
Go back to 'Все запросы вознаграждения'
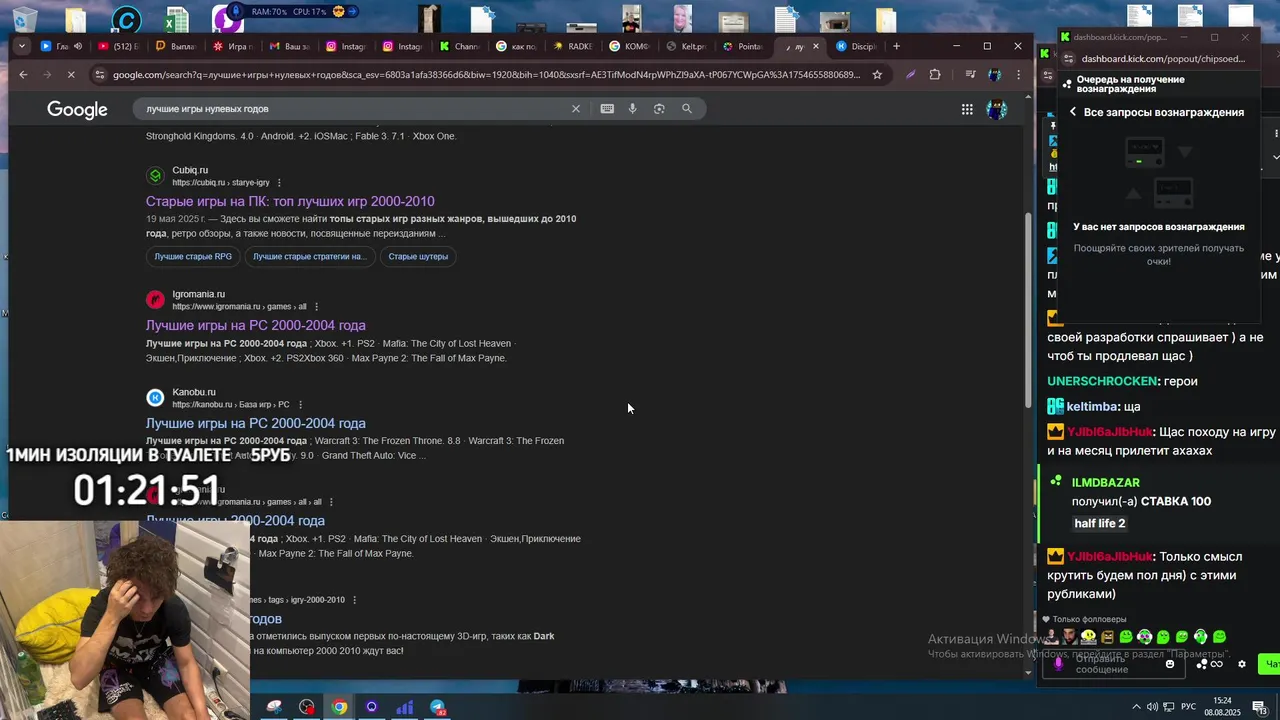coord(1073,113)
